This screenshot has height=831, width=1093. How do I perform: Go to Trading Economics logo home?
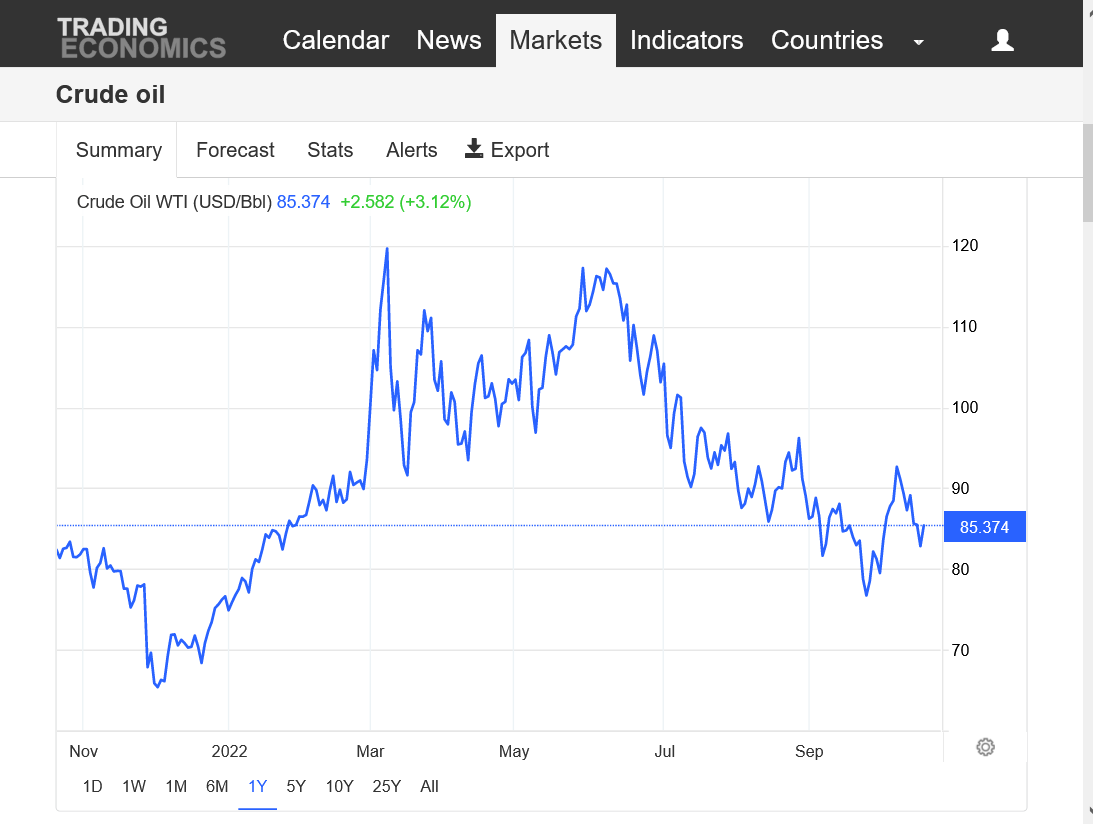[142, 38]
